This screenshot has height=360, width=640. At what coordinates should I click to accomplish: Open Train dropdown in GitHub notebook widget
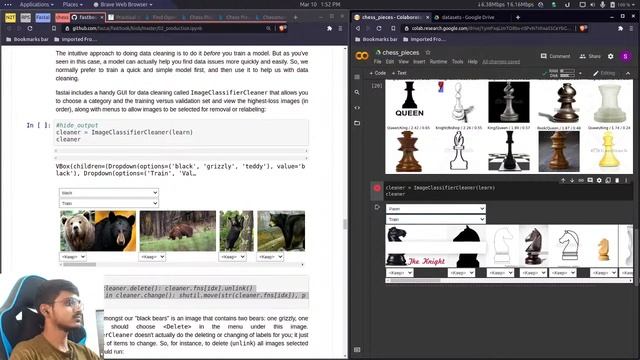pyautogui.click(x=109, y=203)
